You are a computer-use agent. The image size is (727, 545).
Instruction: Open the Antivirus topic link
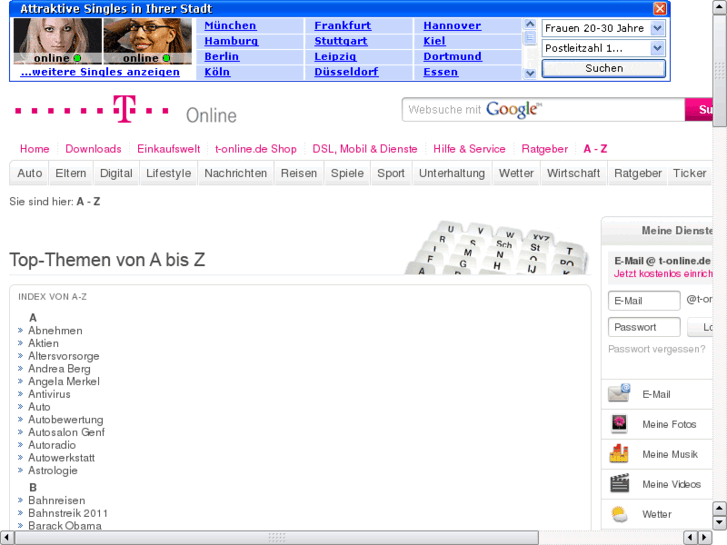tap(49, 394)
